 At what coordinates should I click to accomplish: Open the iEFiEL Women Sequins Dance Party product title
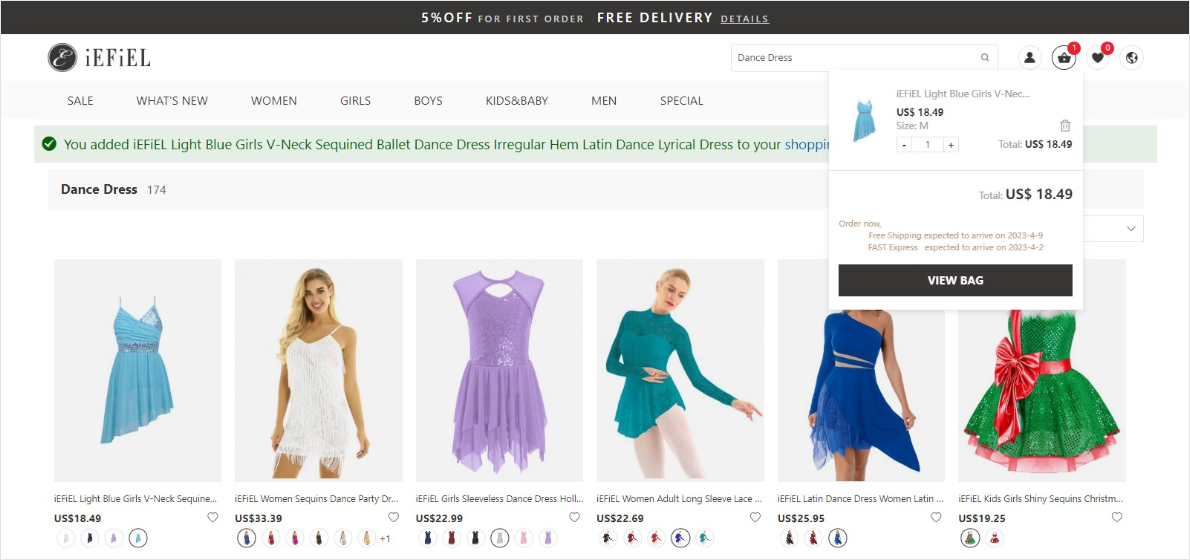click(x=316, y=499)
